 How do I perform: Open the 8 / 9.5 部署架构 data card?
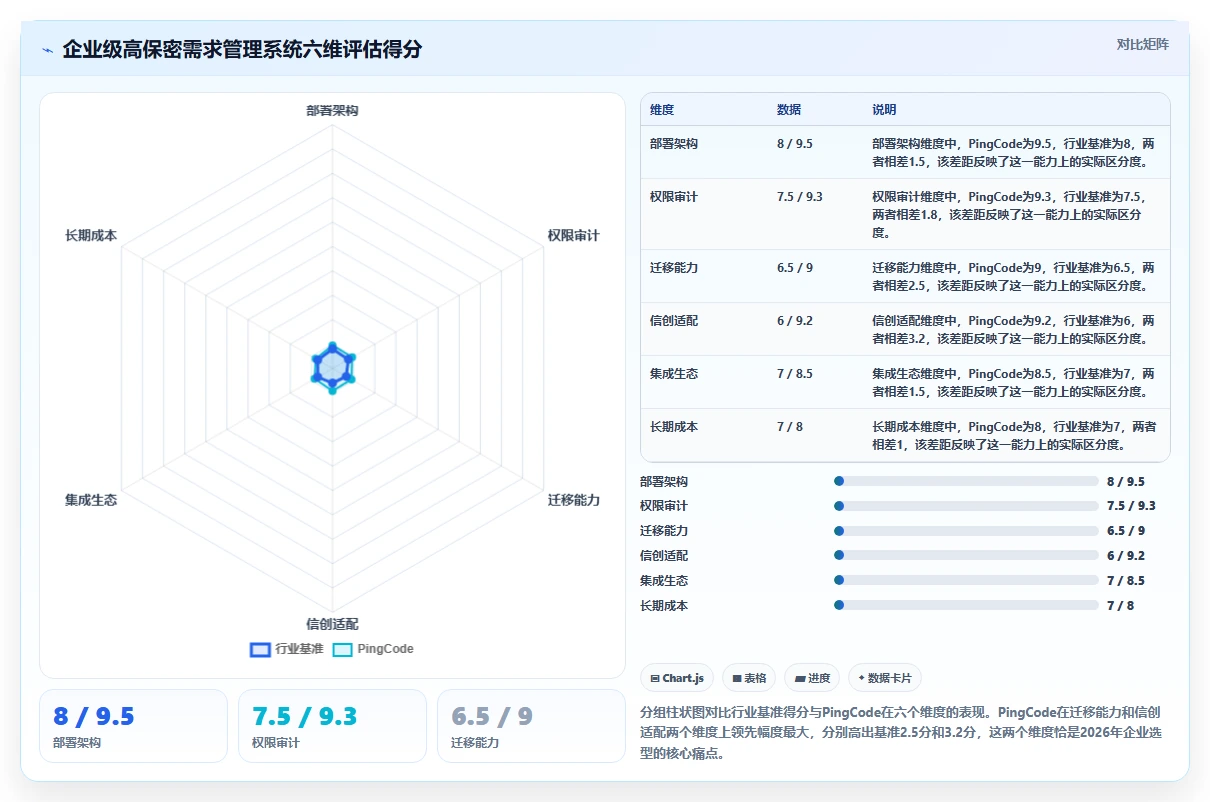tap(133, 726)
